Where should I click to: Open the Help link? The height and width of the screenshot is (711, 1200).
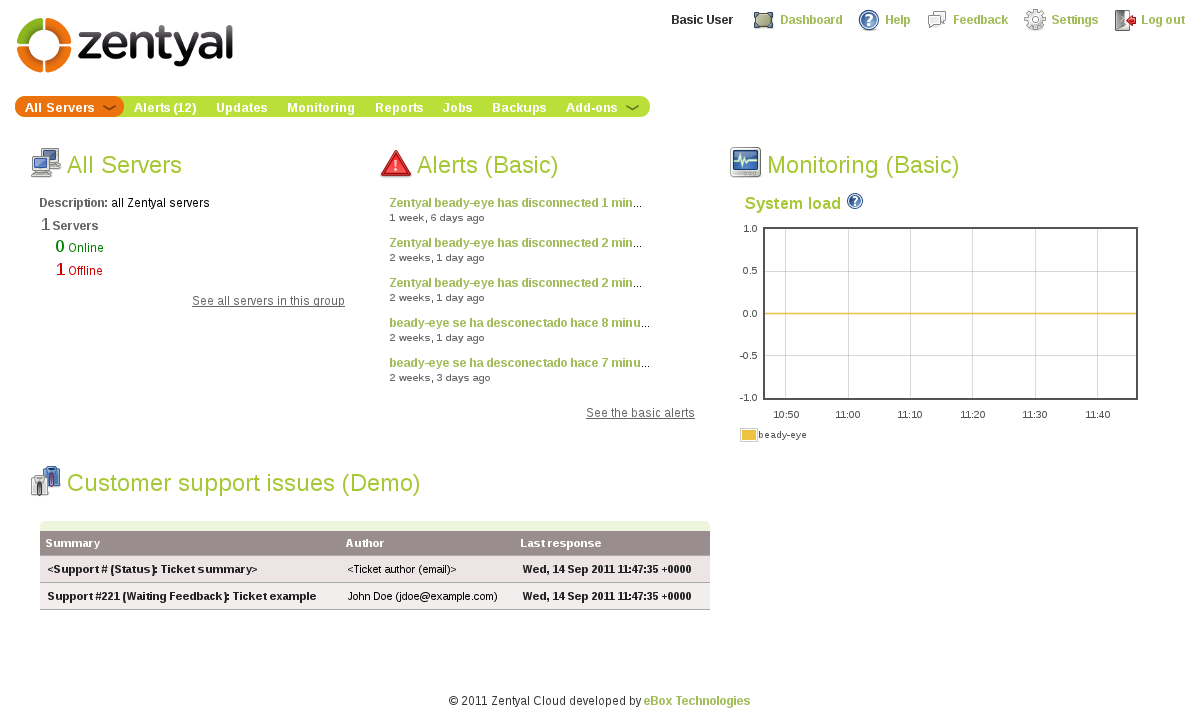pyautogui.click(x=898, y=20)
